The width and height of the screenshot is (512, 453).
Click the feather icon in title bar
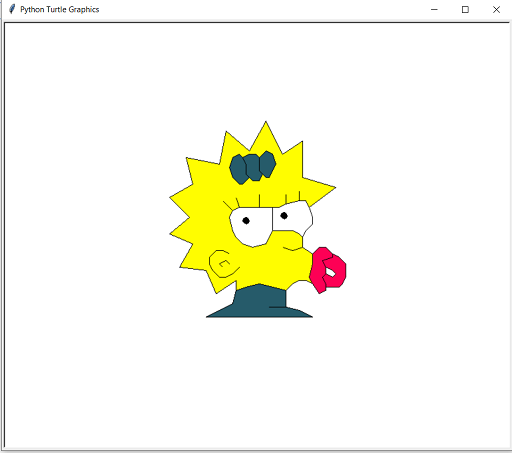click(x=12, y=9)
